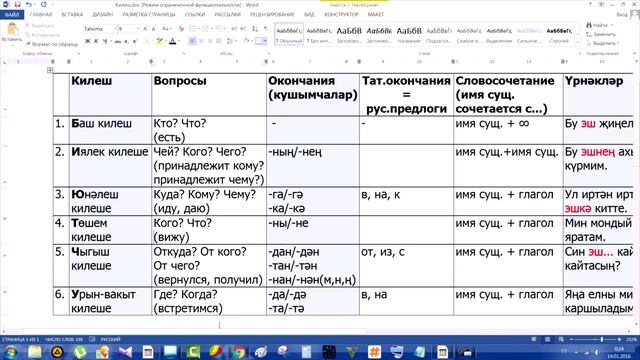
Task: Click the increase indent icon
Action: coord(243,29)
